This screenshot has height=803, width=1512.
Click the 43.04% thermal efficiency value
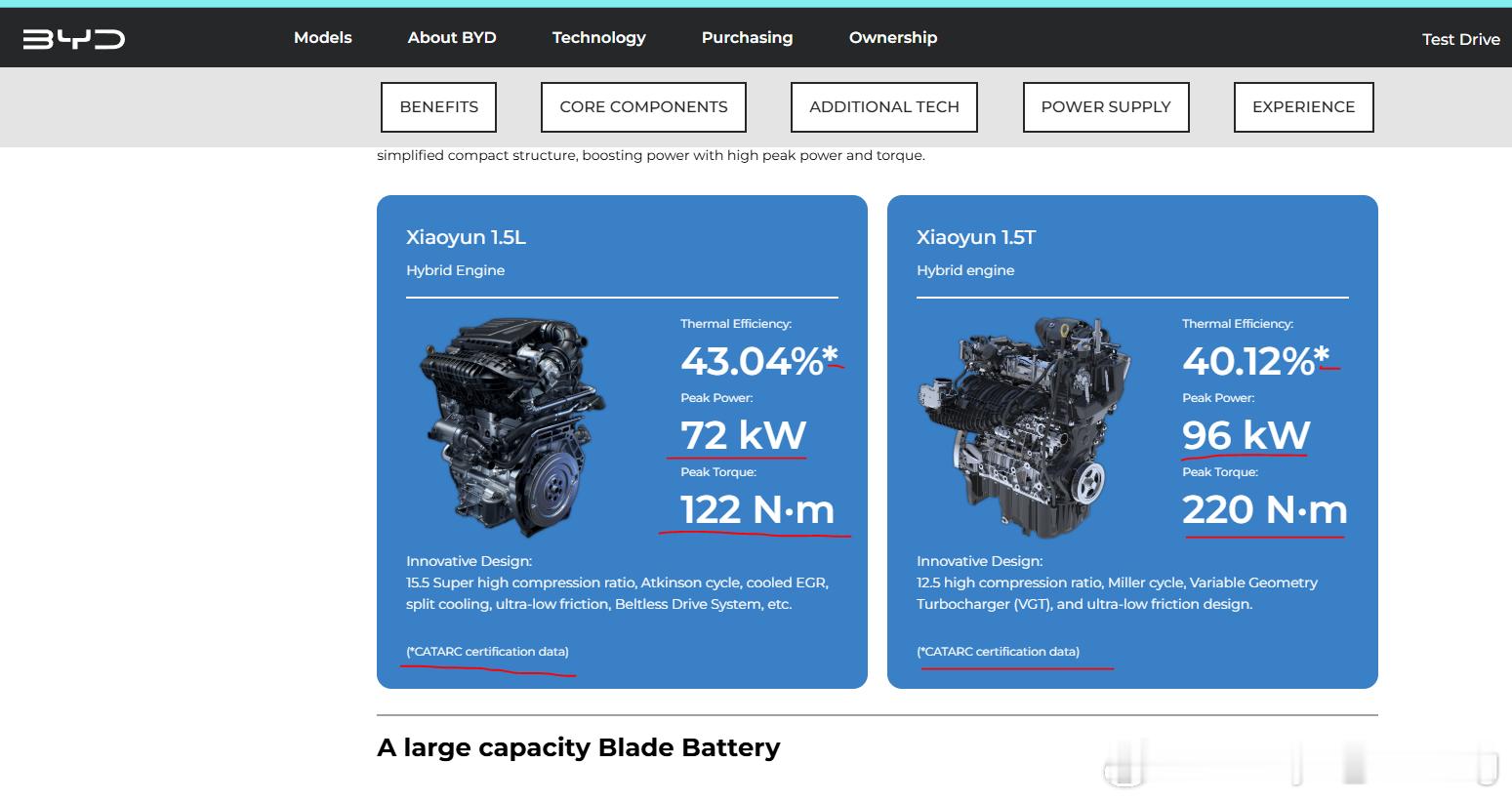760,361
